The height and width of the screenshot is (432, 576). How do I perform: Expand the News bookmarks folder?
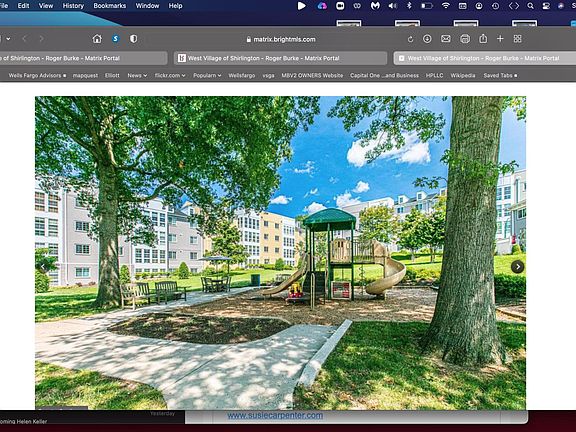(x=137, y=75)
